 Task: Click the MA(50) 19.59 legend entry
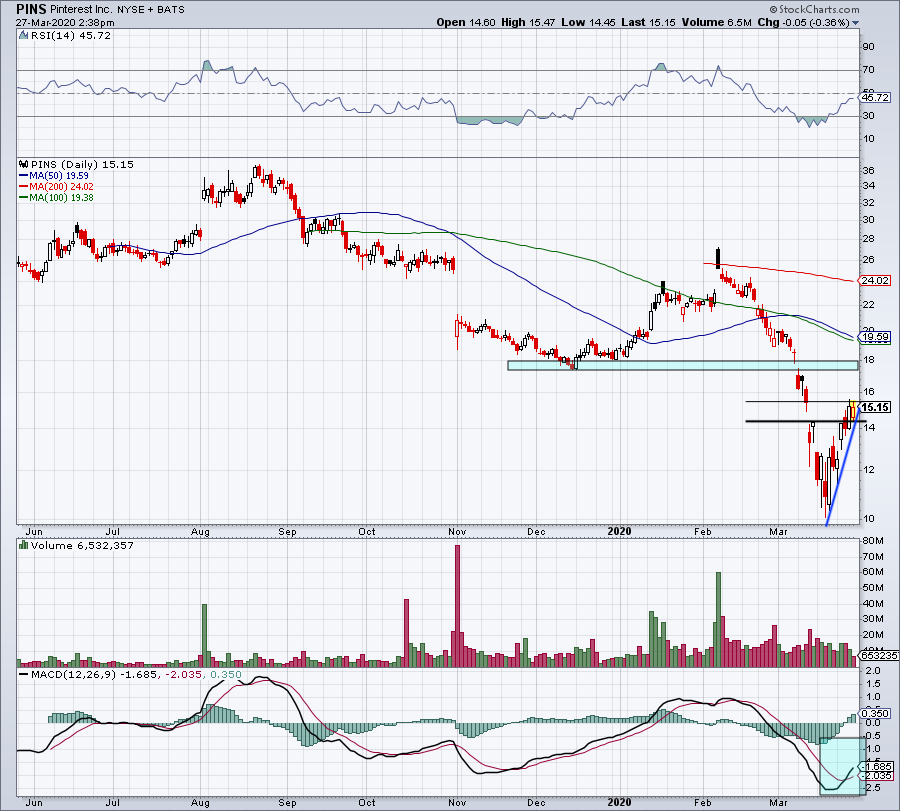pyautogui.click(x=54, y=176)
